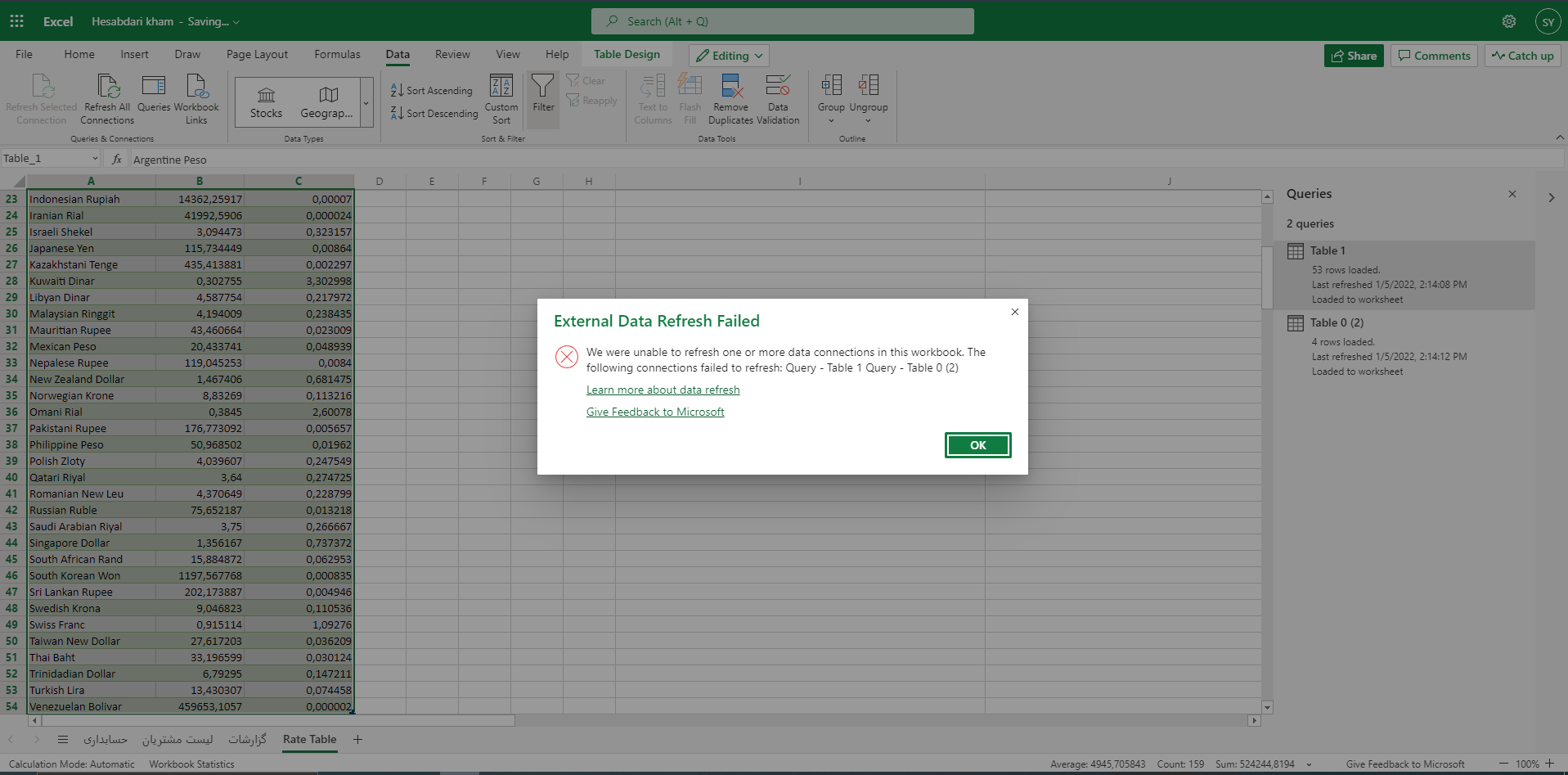Select the حسابداری sheet tab
The width and height of the screenshot is (1568, 775).
[x=106, y=739]
